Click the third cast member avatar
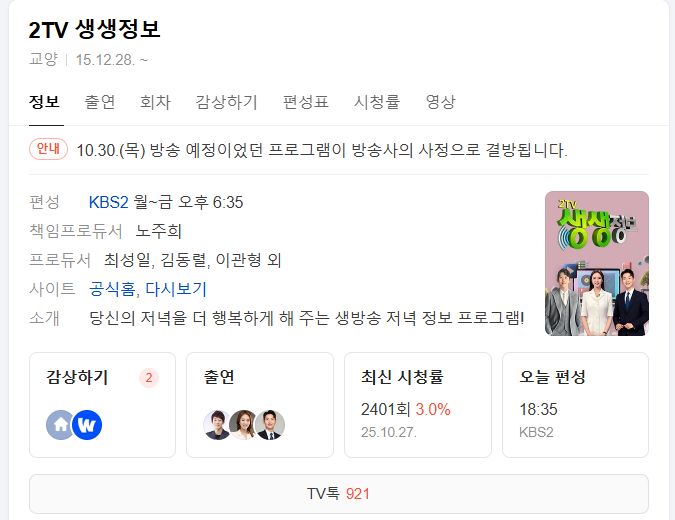This screenshot has width=675, height=520. coord(270,425)
